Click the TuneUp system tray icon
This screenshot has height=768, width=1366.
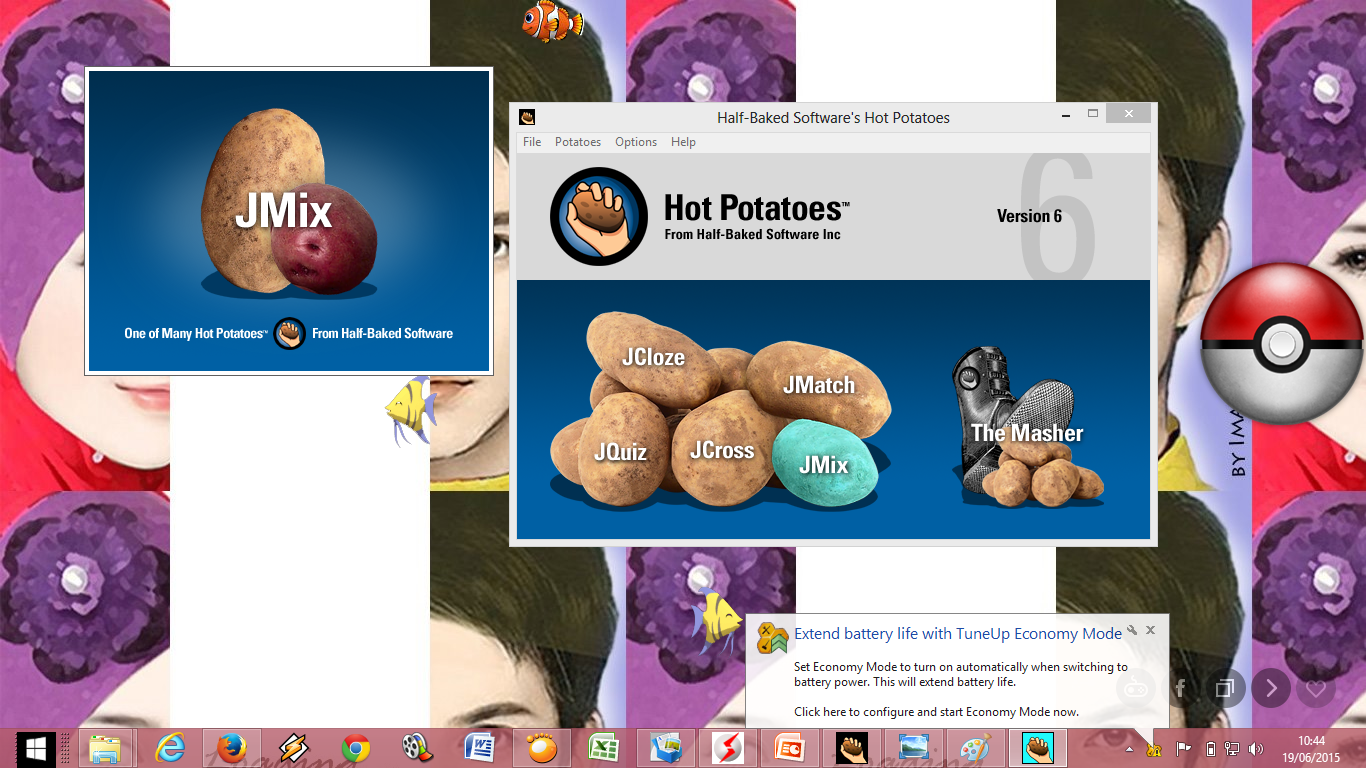(x=1154, y=749)
